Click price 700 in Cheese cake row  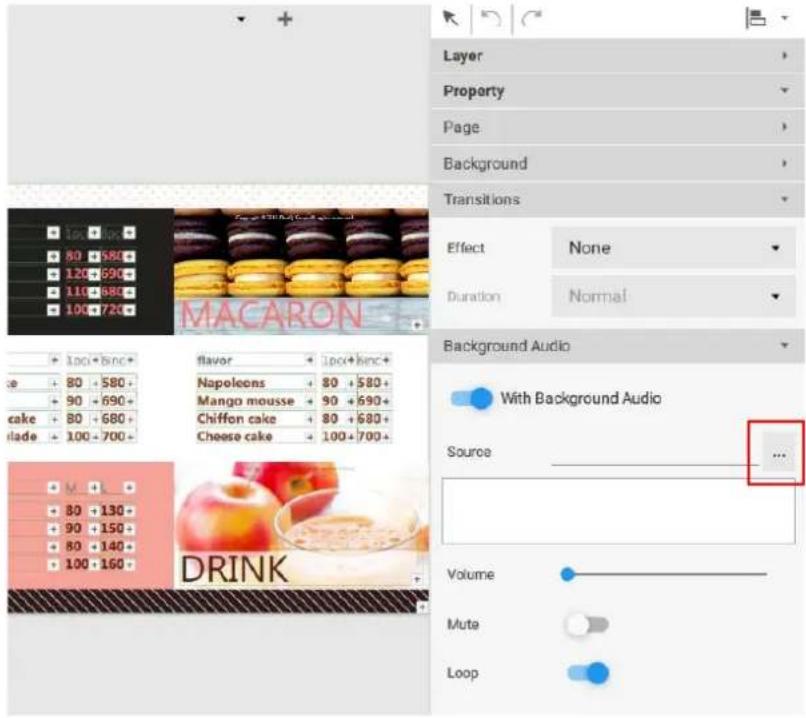(370, 436)
